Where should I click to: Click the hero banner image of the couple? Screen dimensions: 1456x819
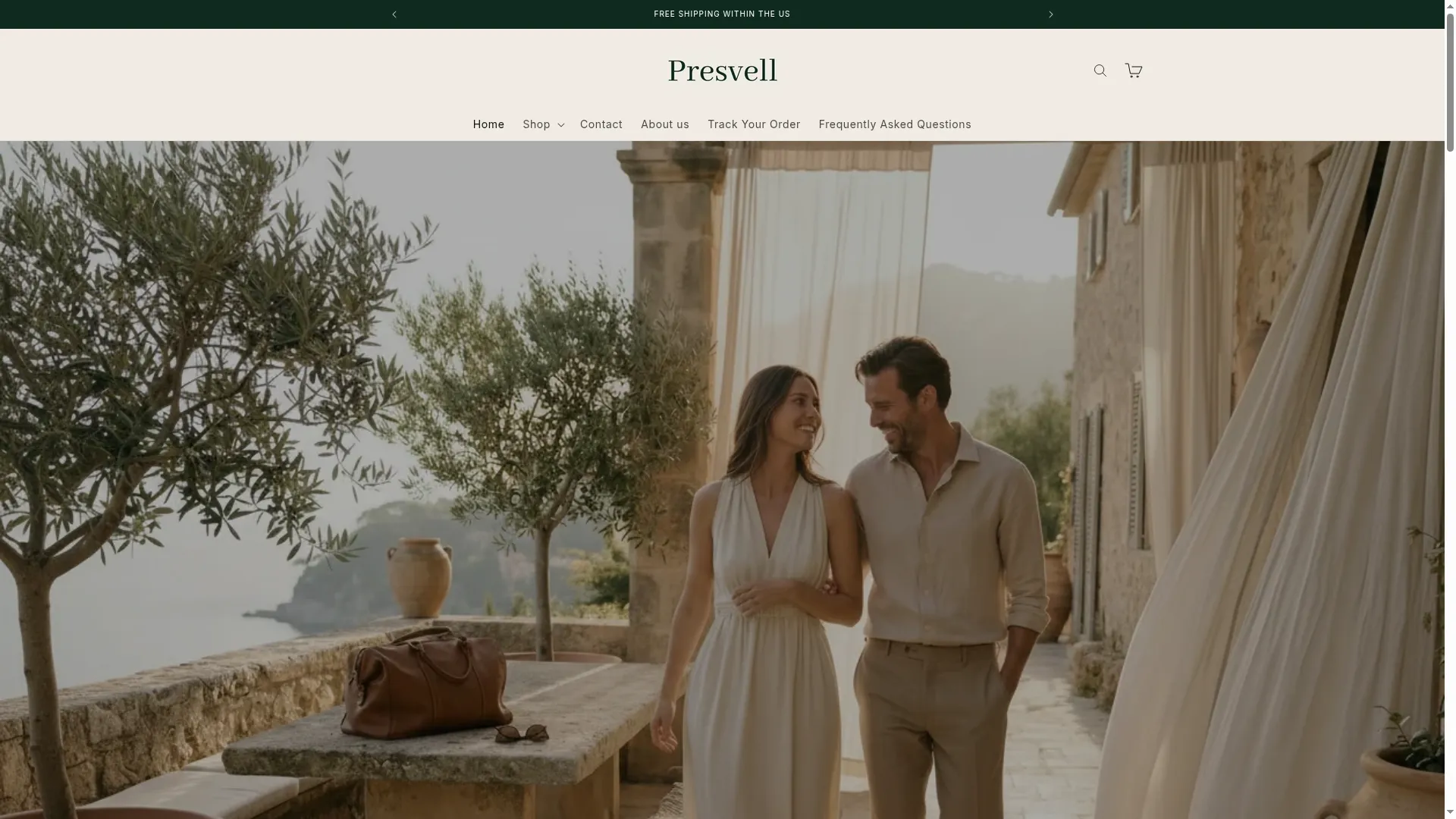point(722,480)
